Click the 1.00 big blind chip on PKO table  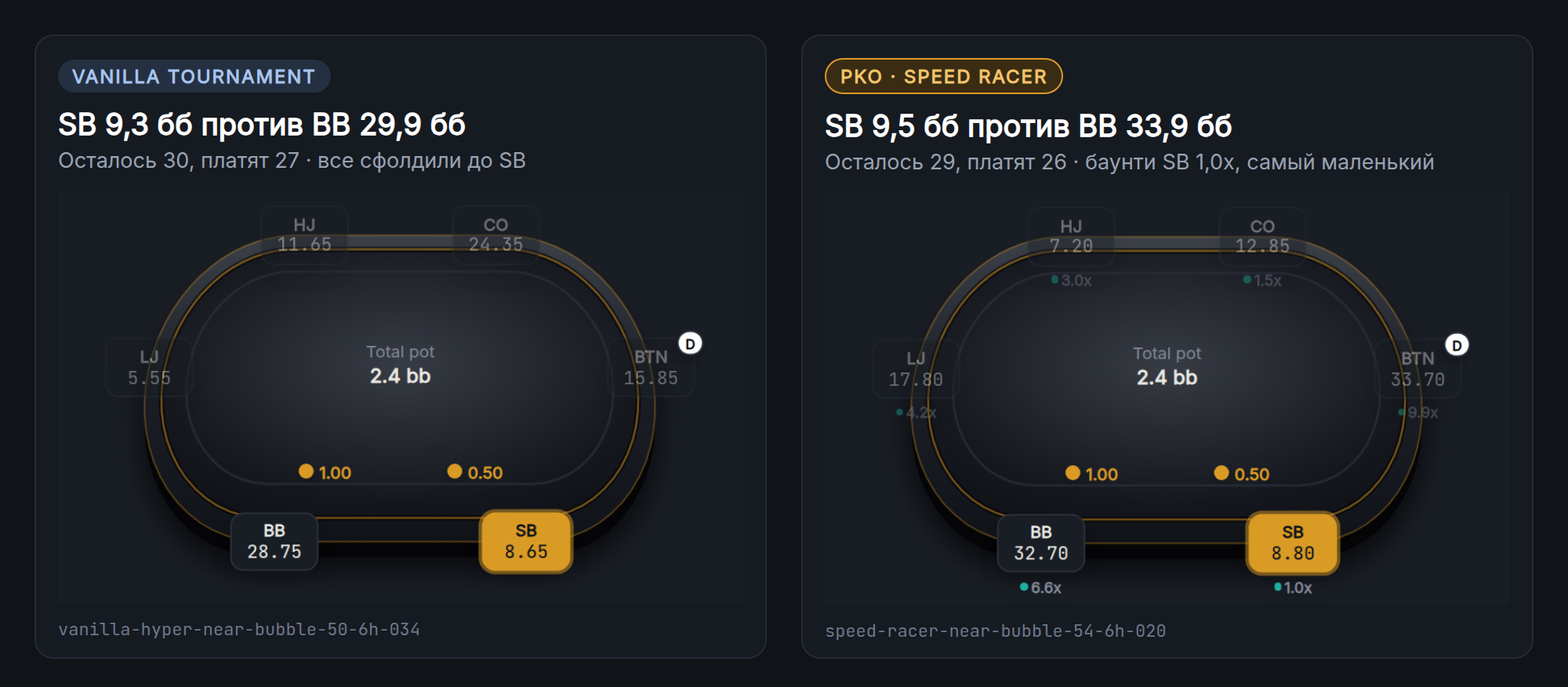pyautogui.click(x=1092, y=474)
